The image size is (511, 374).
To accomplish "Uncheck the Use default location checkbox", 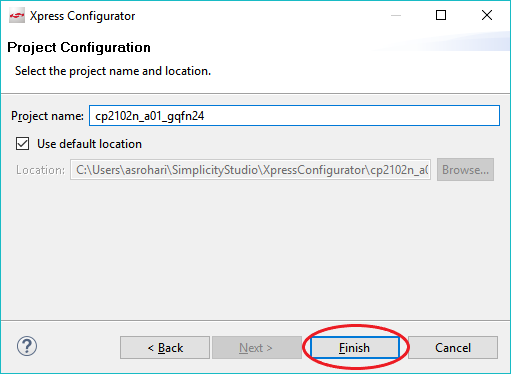I will [22, 144].
